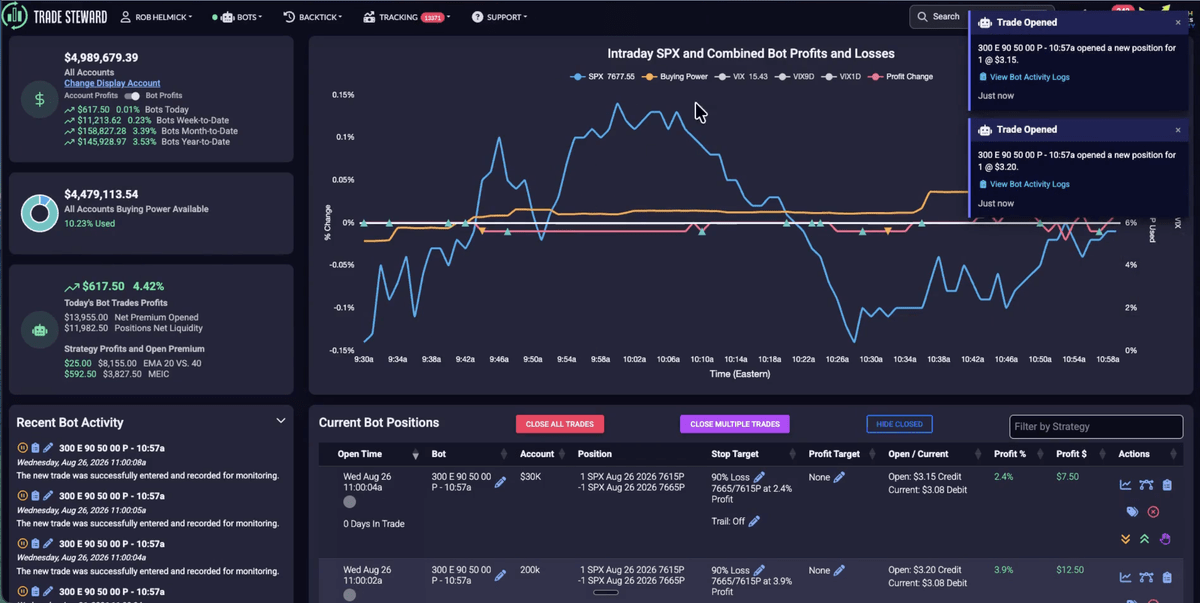Sort positions by Profit Target column
This screenshot has height=603, width=1200.
point(834,454)
